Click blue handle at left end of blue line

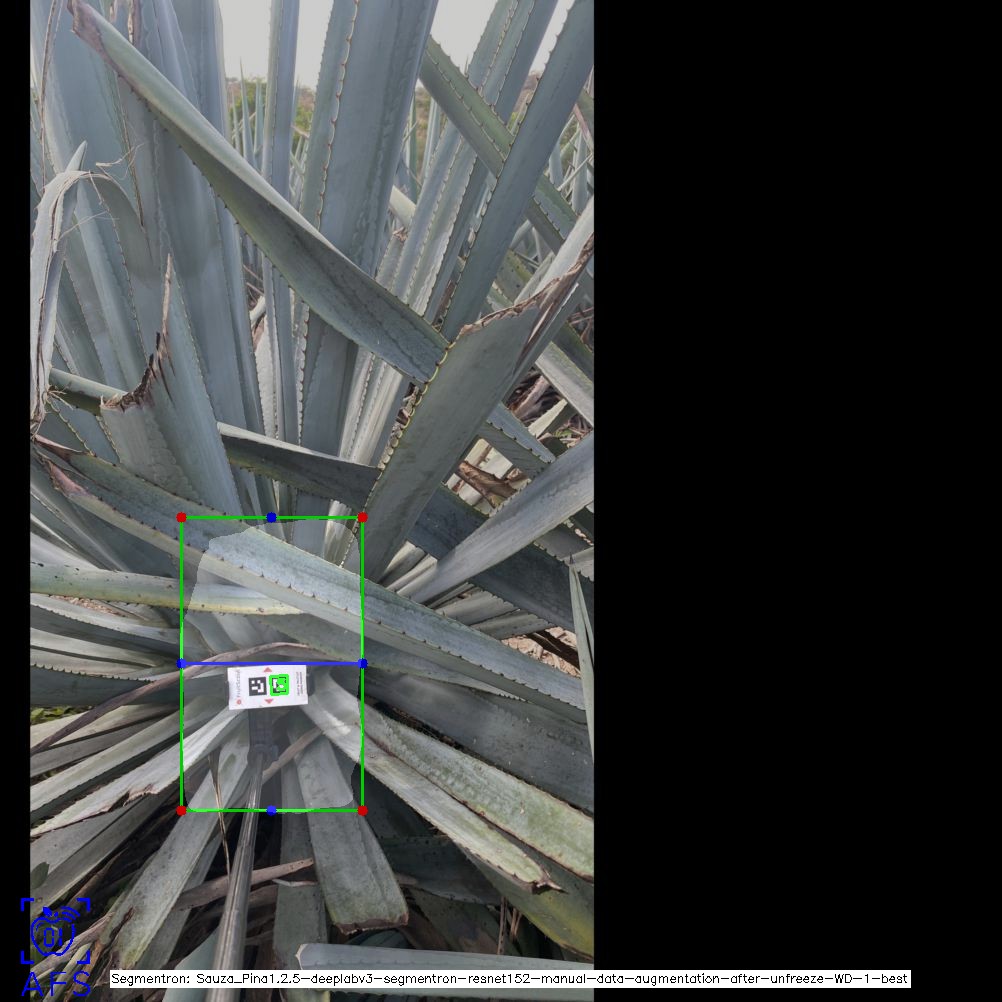point(181,664)
